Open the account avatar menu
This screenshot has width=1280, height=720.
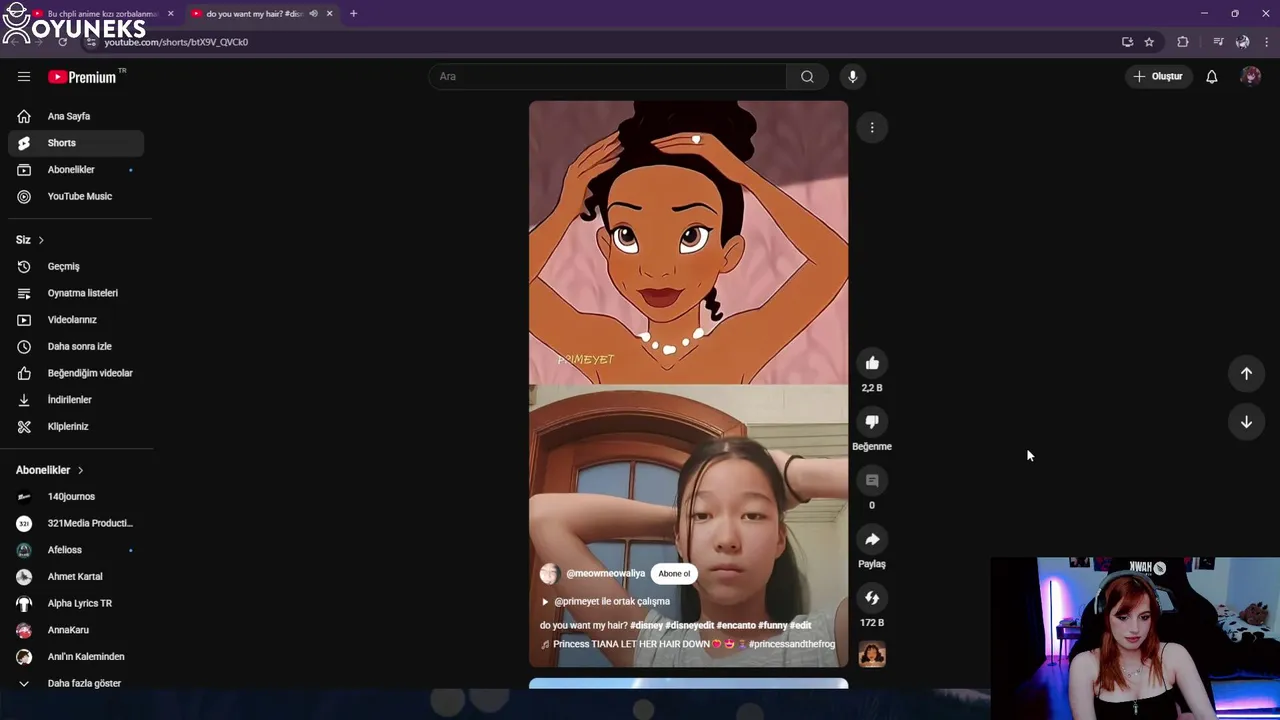1250,77
